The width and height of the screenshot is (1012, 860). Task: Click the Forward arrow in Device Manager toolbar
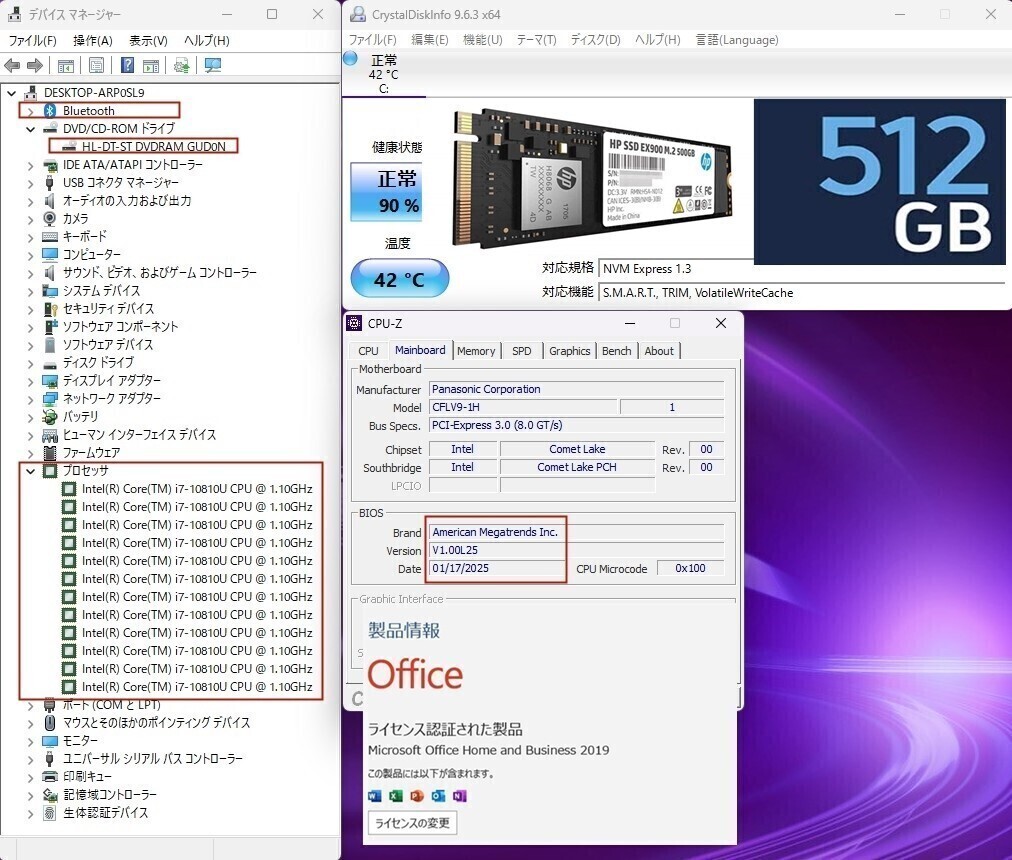(35, 65)
